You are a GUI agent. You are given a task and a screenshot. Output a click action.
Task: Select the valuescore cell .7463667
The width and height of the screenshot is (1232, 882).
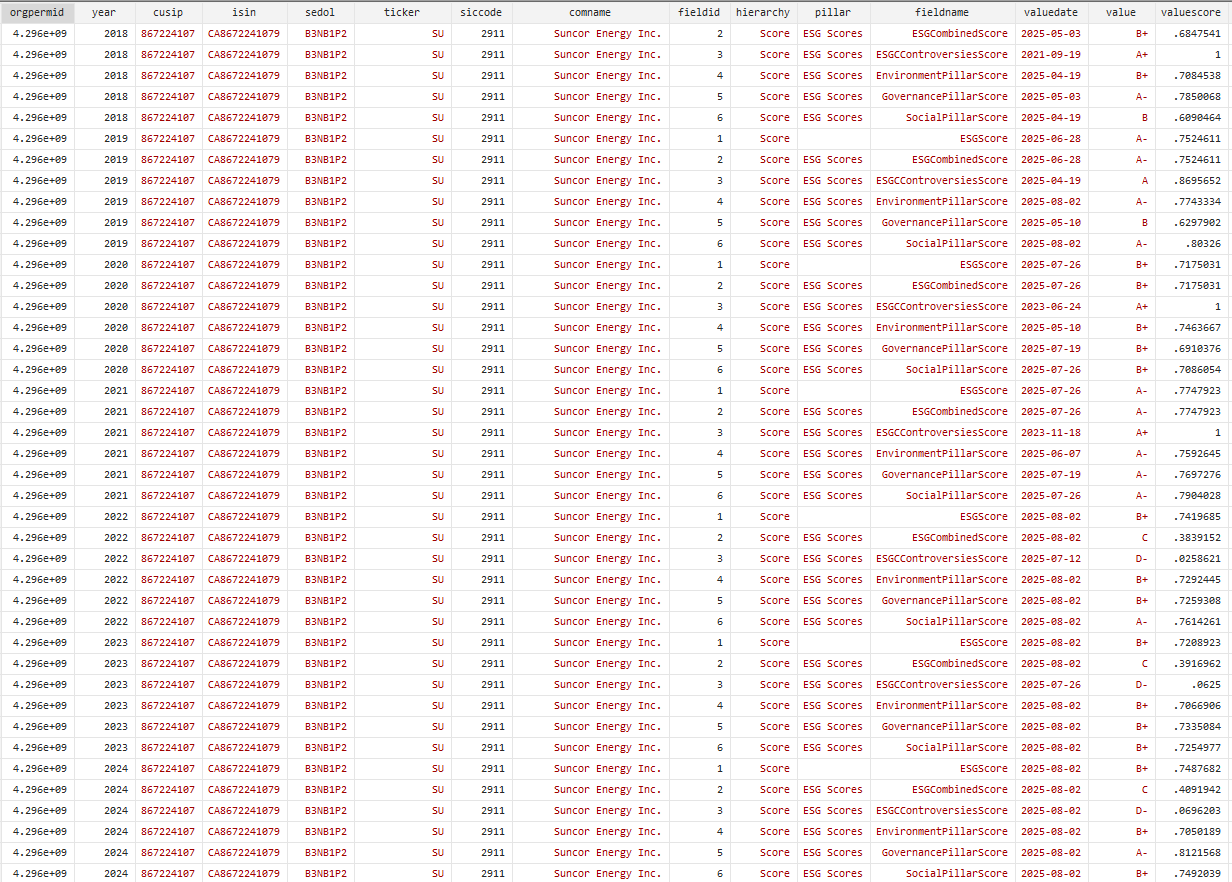pyautogui.click(x=1190, y=328)
